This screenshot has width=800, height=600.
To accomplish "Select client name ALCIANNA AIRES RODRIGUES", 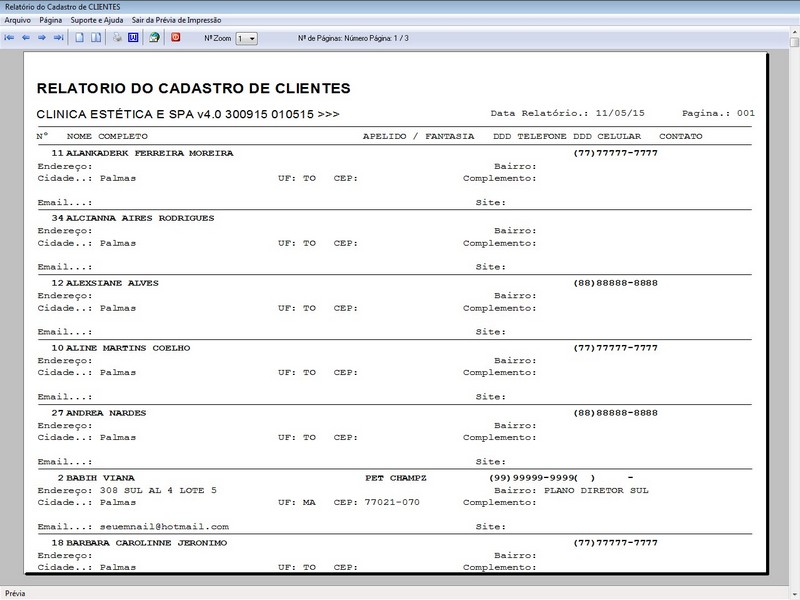I will click(140, 218).
